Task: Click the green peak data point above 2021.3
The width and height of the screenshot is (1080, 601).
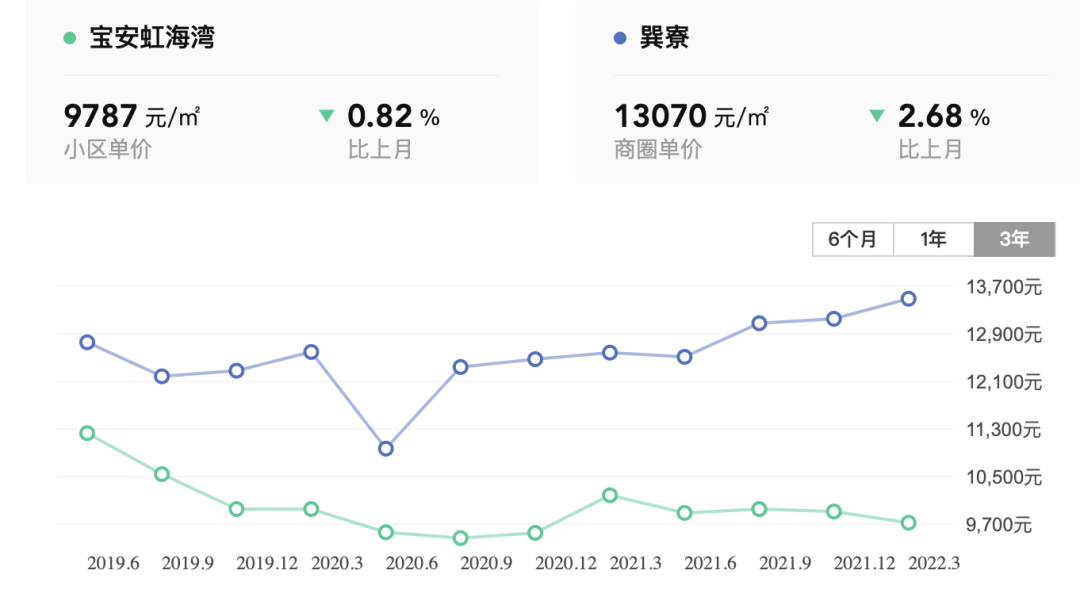Action: tap(610, 496)
